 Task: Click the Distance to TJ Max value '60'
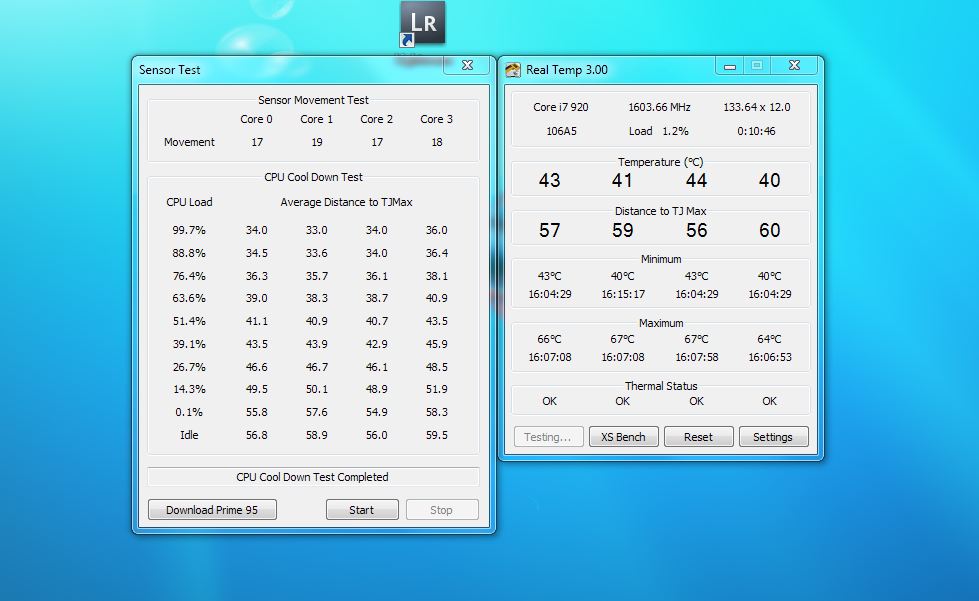769,230
